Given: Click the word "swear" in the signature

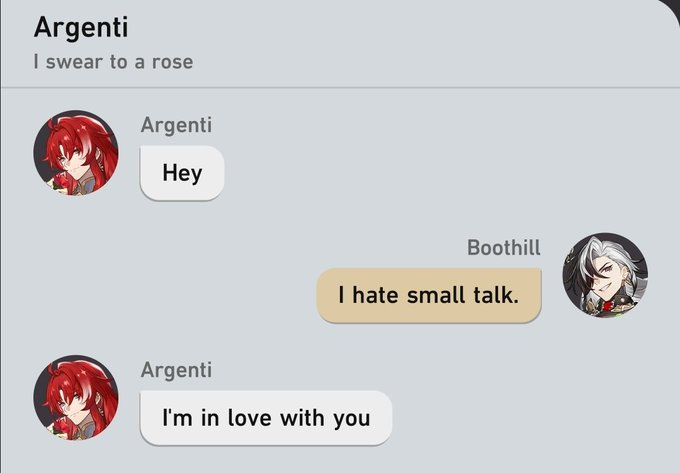Looking at the screenshot, I should click(74, 62).
